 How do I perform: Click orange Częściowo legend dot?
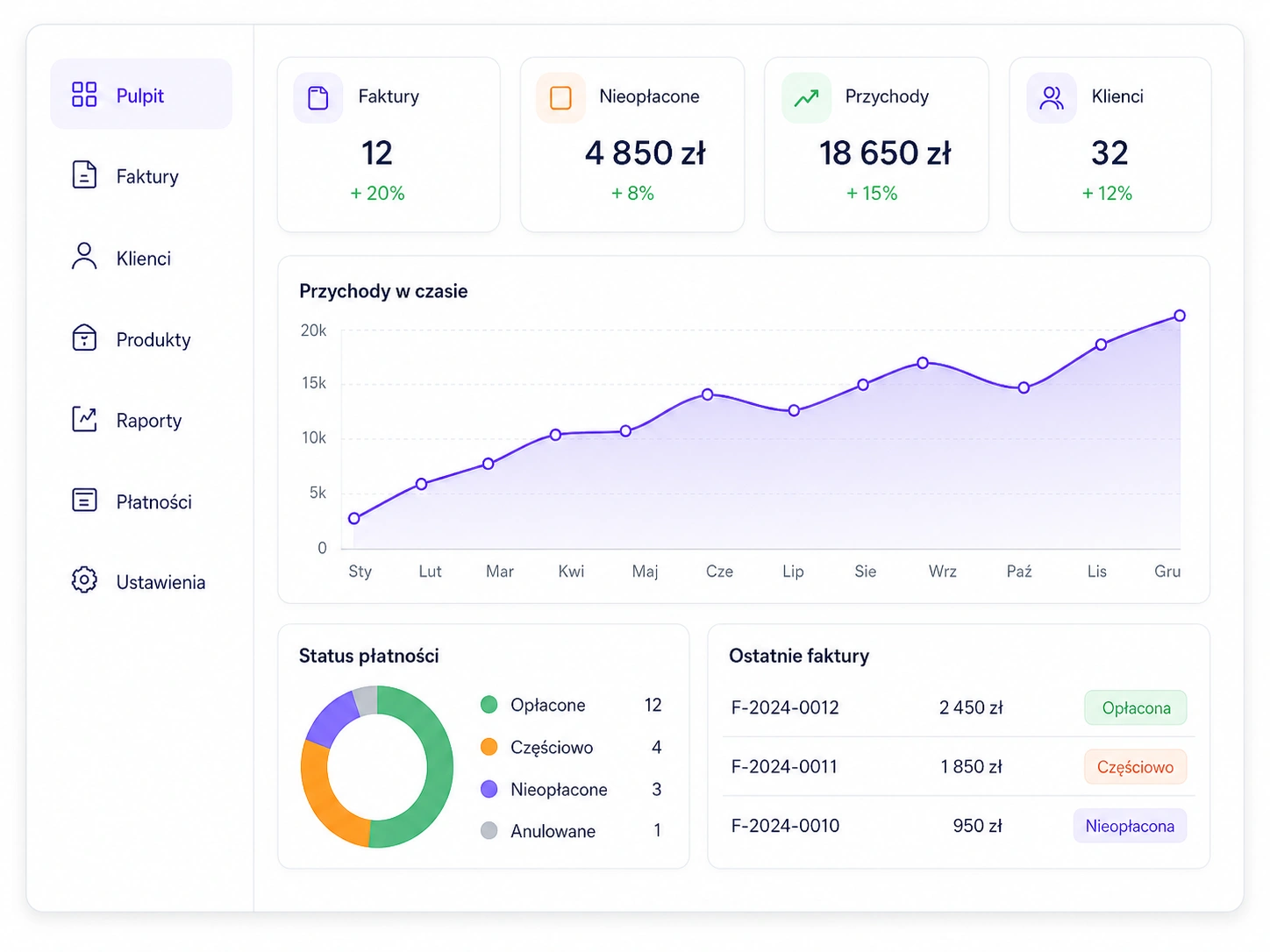[489, 747]
